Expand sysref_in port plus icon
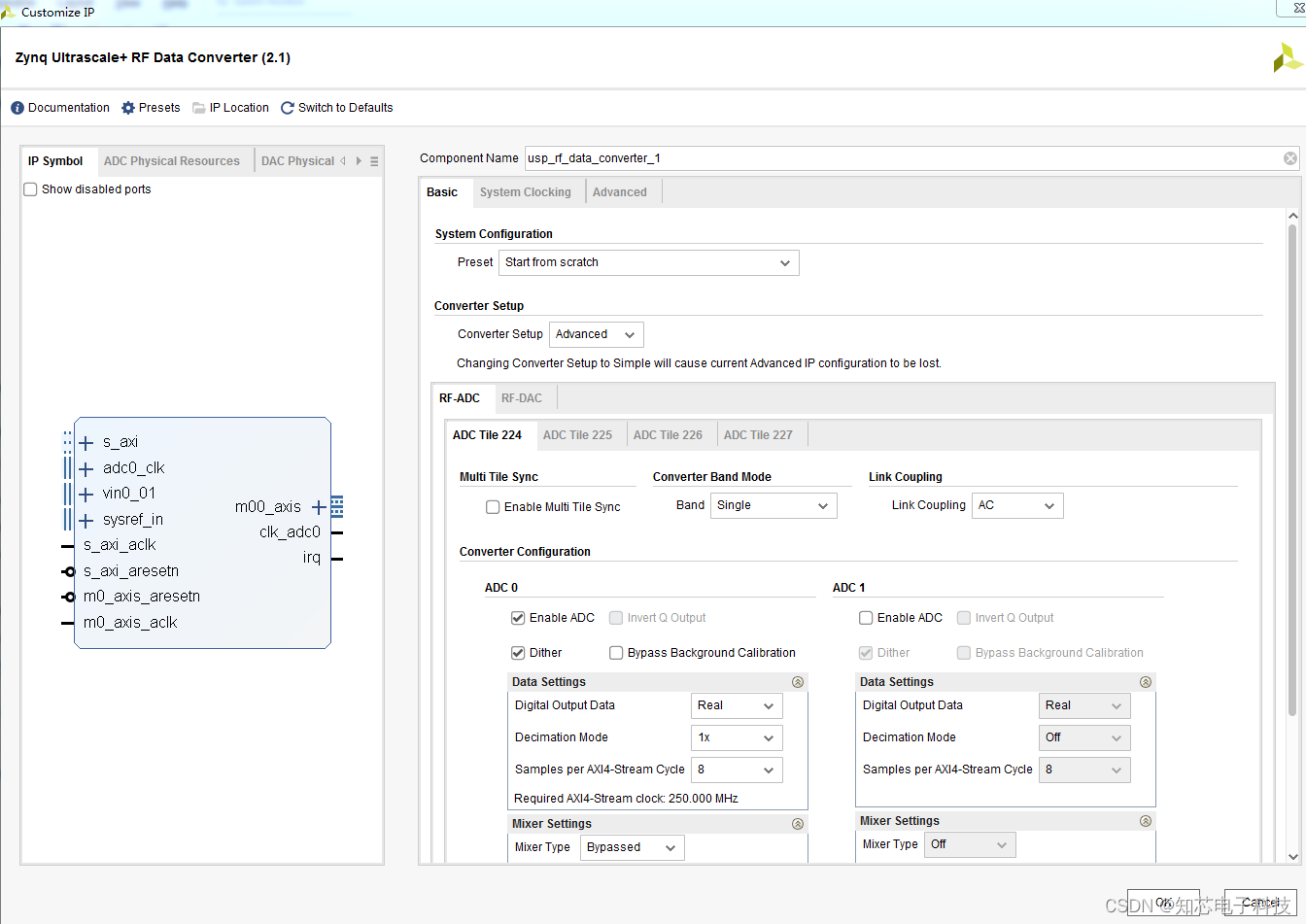 point(86,521)
